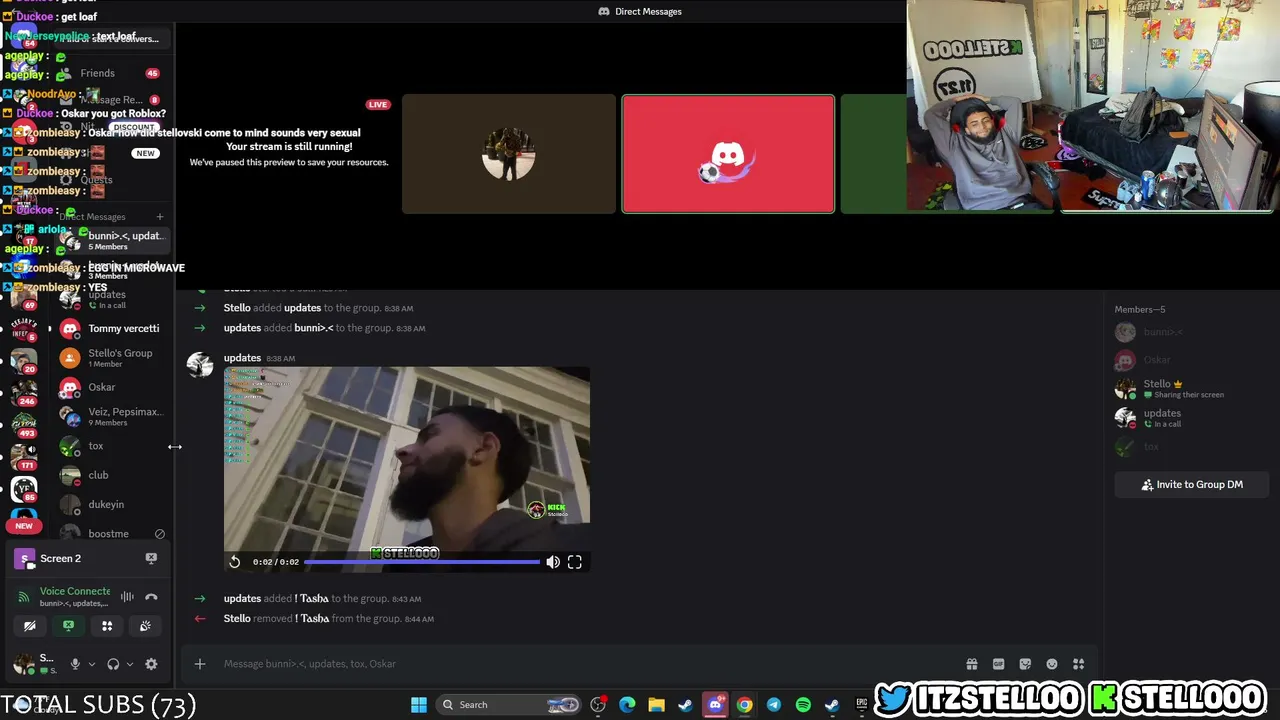Viewport: 1280px width, 720px height.
Task: Focus the Message bunni, updates, tox, Oskar field
Action: (590, 663)
